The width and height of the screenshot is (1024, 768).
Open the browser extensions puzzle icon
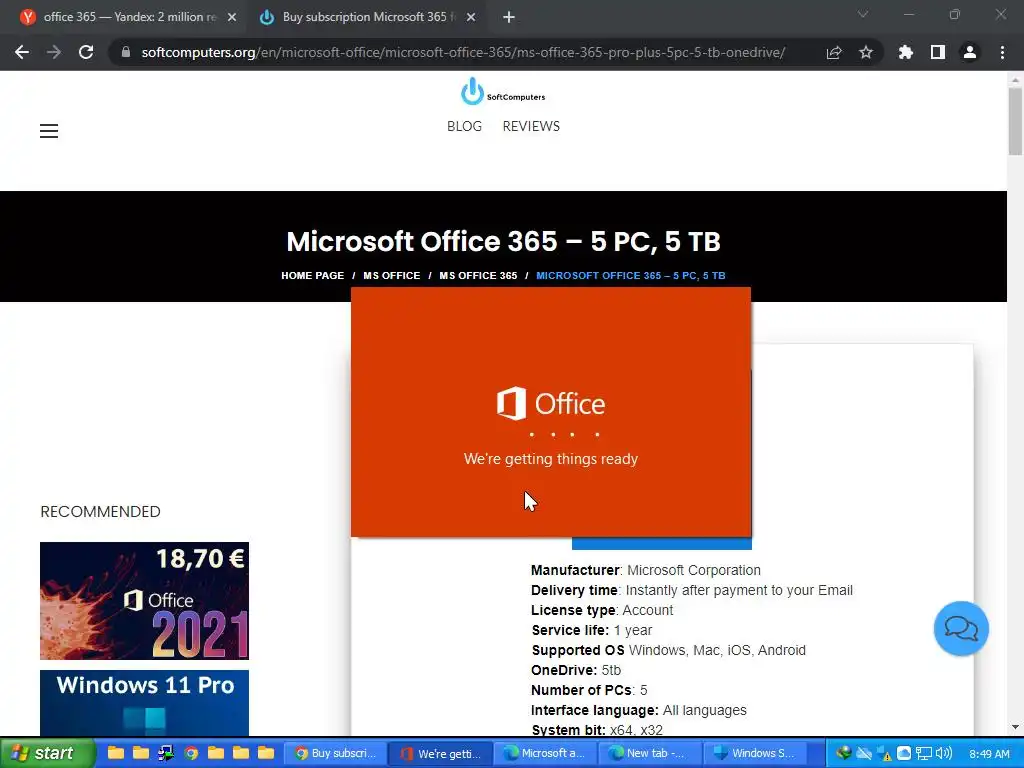click(x=906, y=52)
